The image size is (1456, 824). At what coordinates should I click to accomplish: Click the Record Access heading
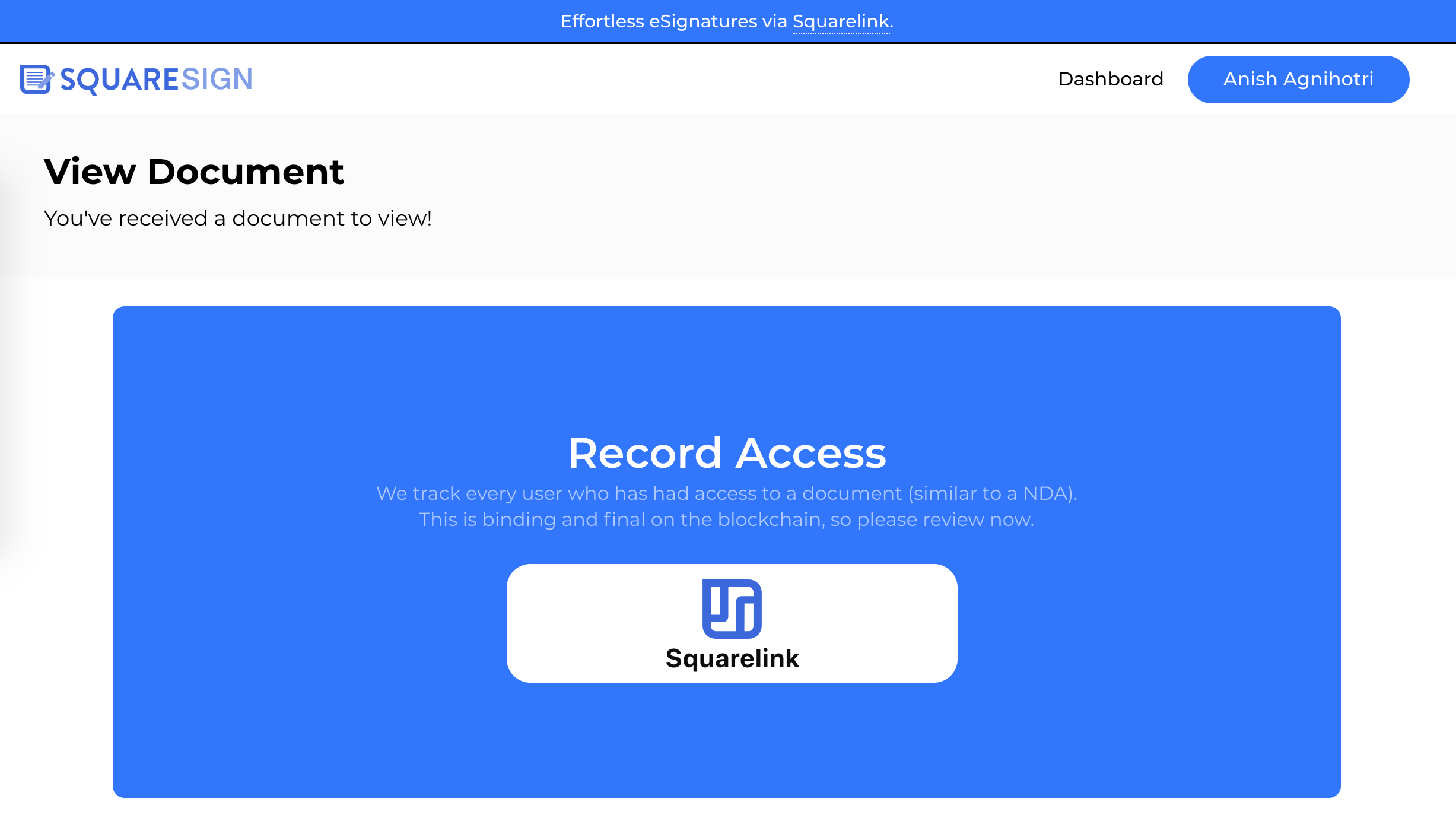[727, 453]
